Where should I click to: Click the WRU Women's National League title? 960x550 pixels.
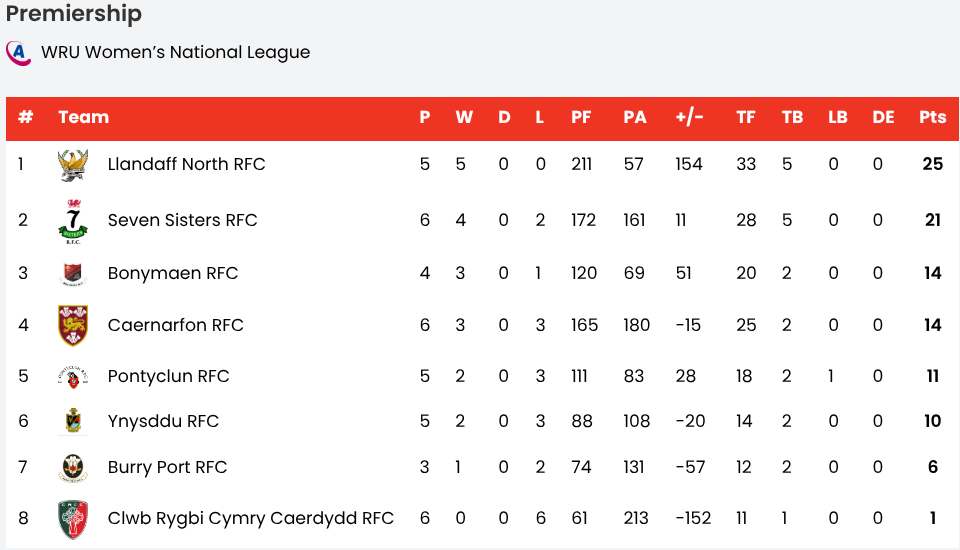point(175,52)
